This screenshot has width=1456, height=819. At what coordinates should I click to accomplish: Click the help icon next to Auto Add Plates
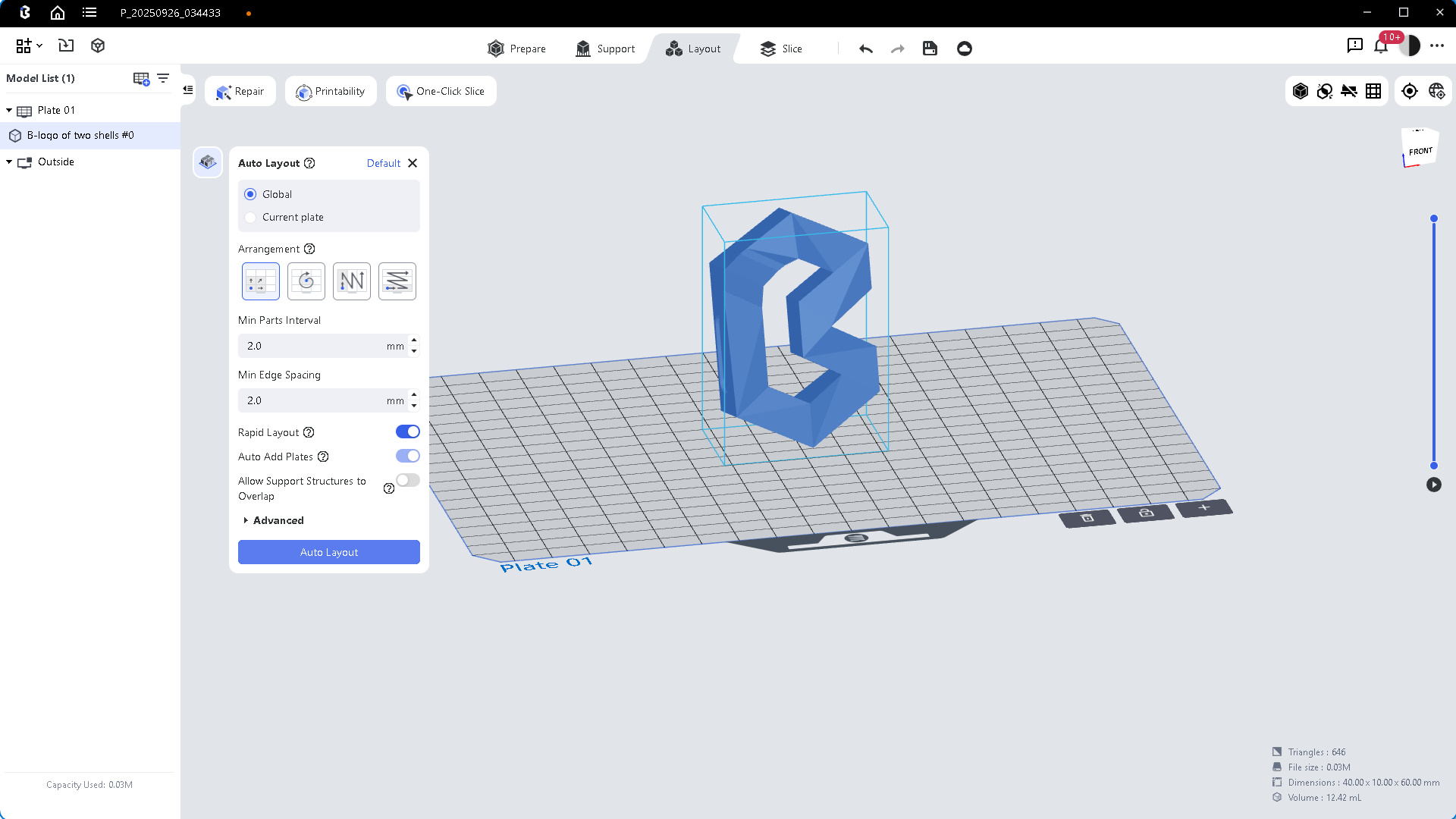pos(323,457)
